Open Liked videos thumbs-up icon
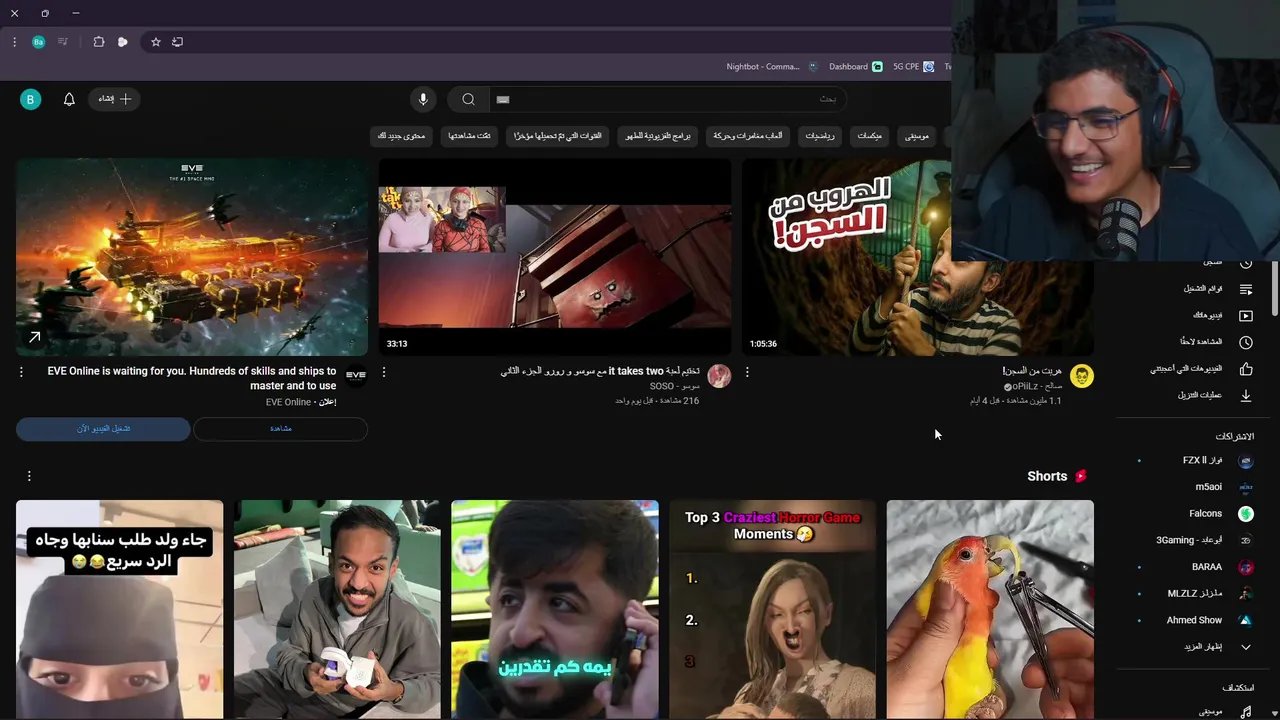 [x=1246, y=368]
